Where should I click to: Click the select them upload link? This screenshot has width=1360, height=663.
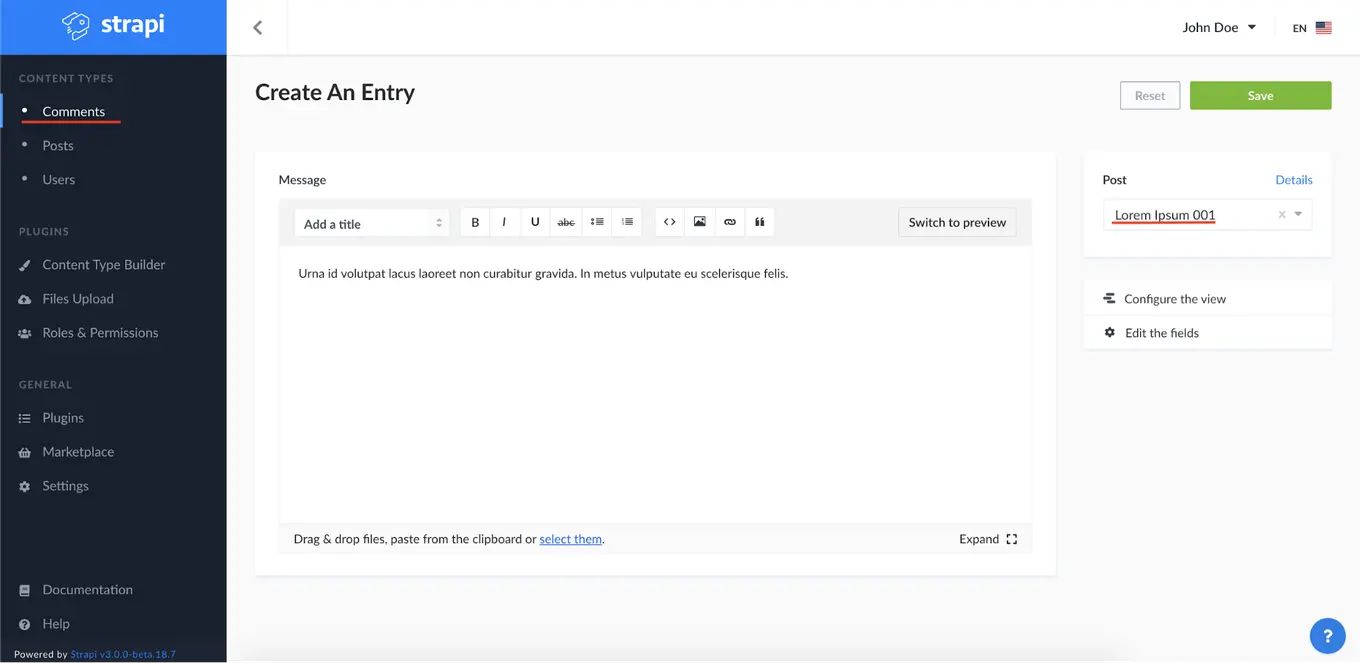[x=570, y=538]
